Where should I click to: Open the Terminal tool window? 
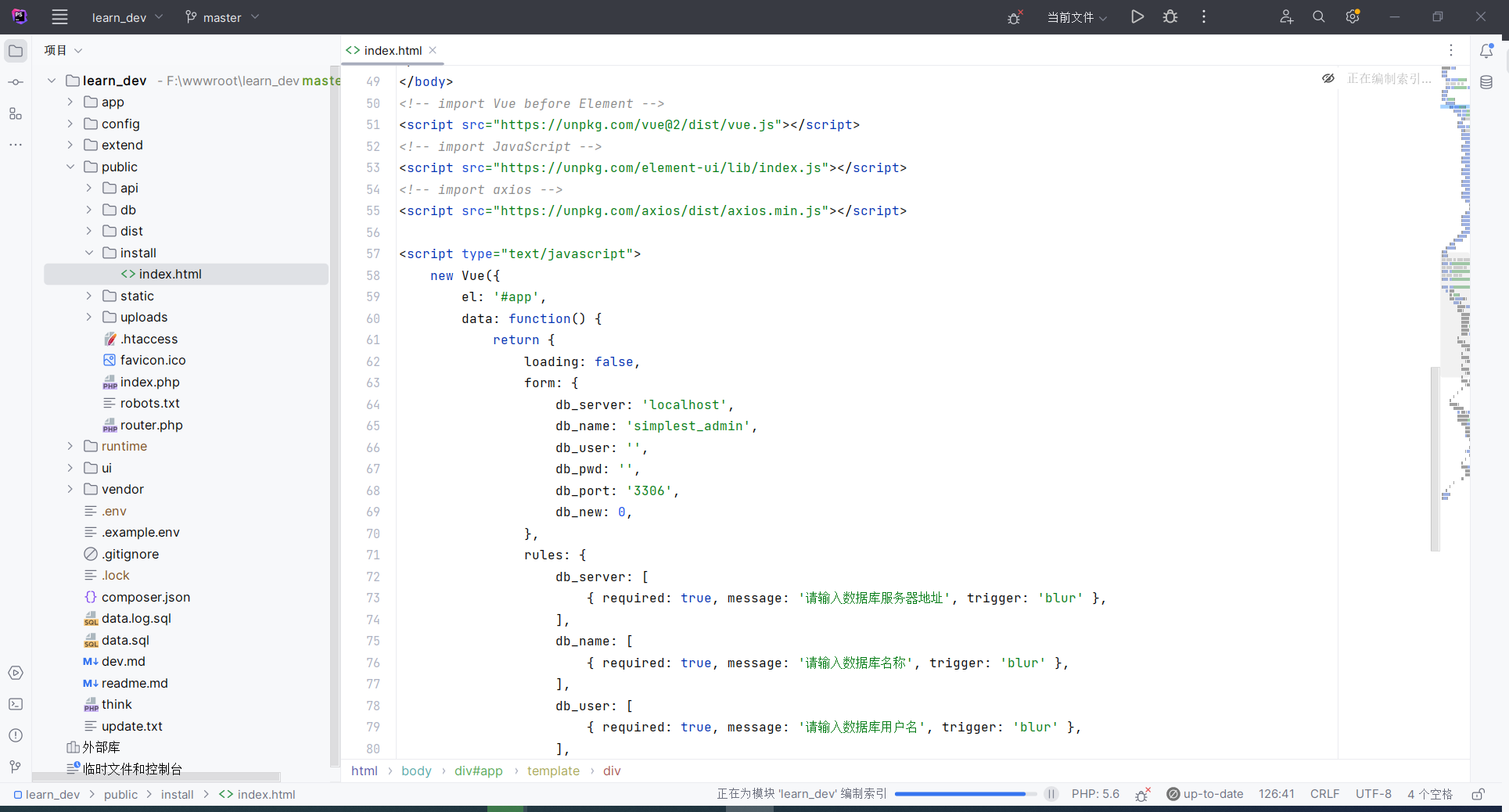pyautogui.click(x=16, y=704)
